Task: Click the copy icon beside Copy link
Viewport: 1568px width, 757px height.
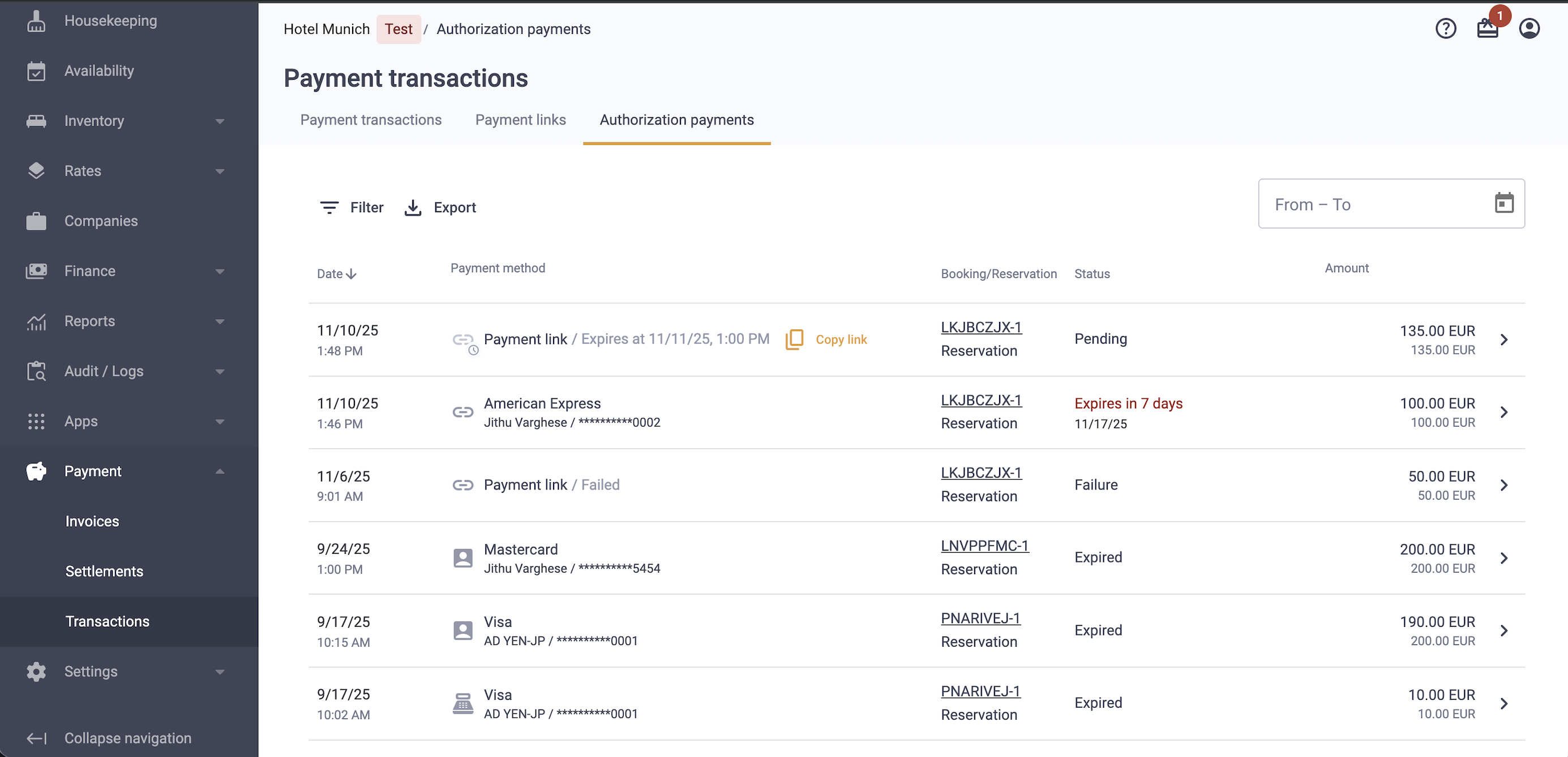Action: pos(794,339)
